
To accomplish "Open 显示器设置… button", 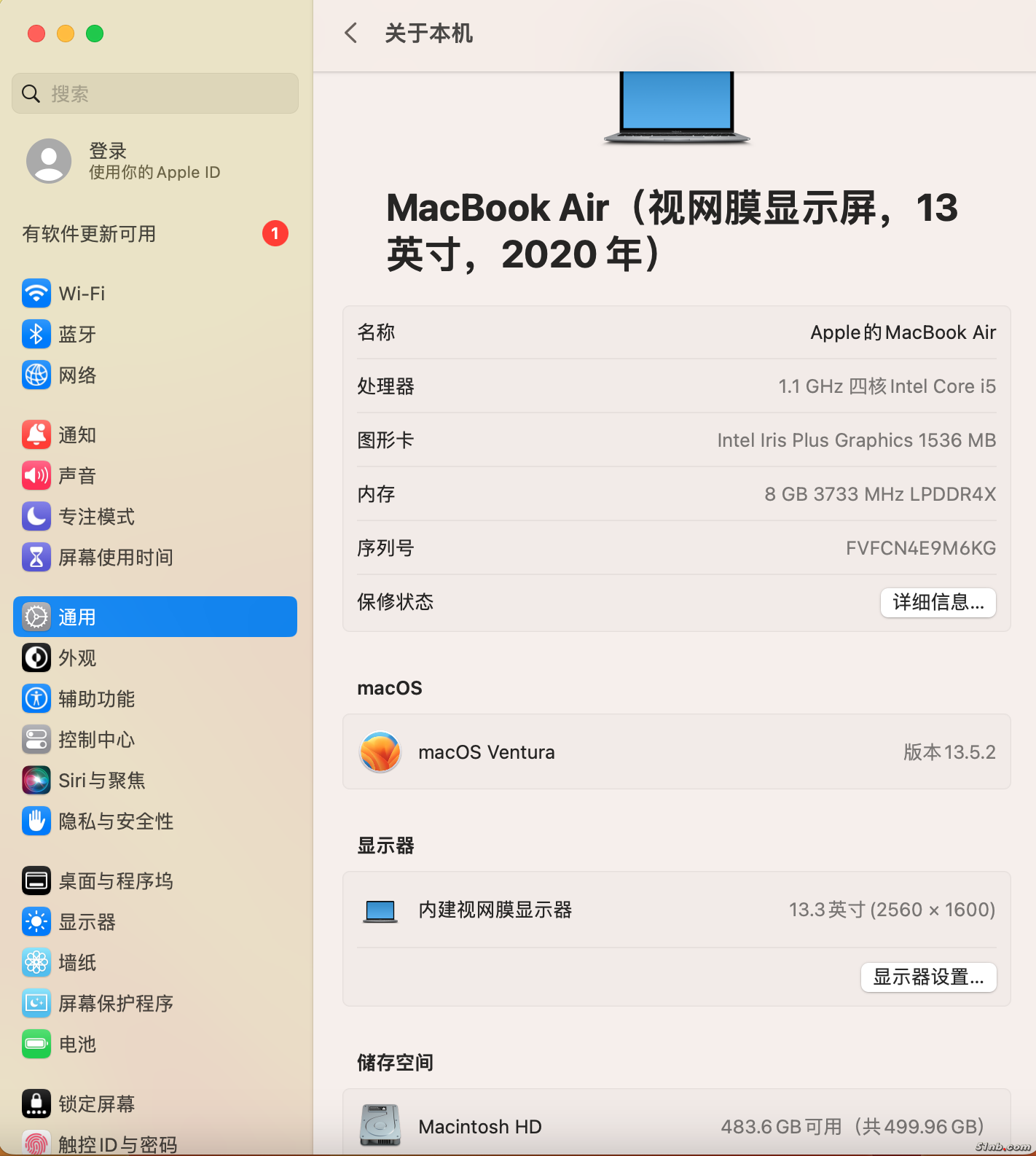I will point(929,977).
